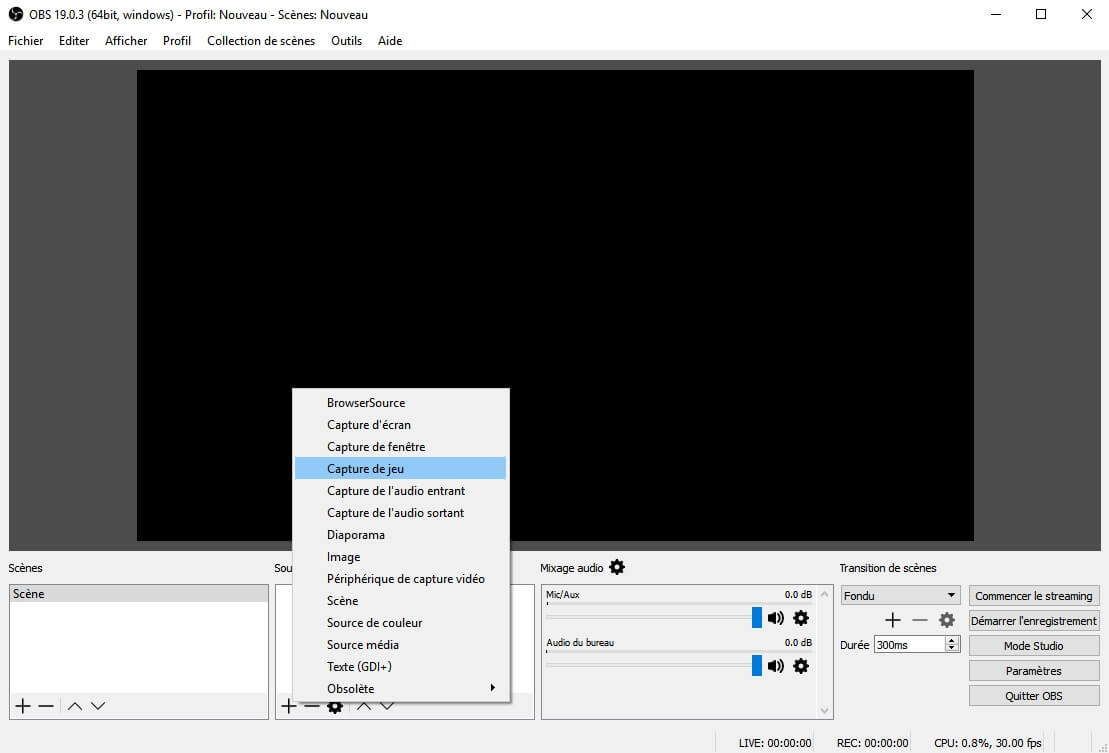Viewport: 1109px width, 753px height.
Task: Open the Editer menu
Action: [x=74, y=41]
